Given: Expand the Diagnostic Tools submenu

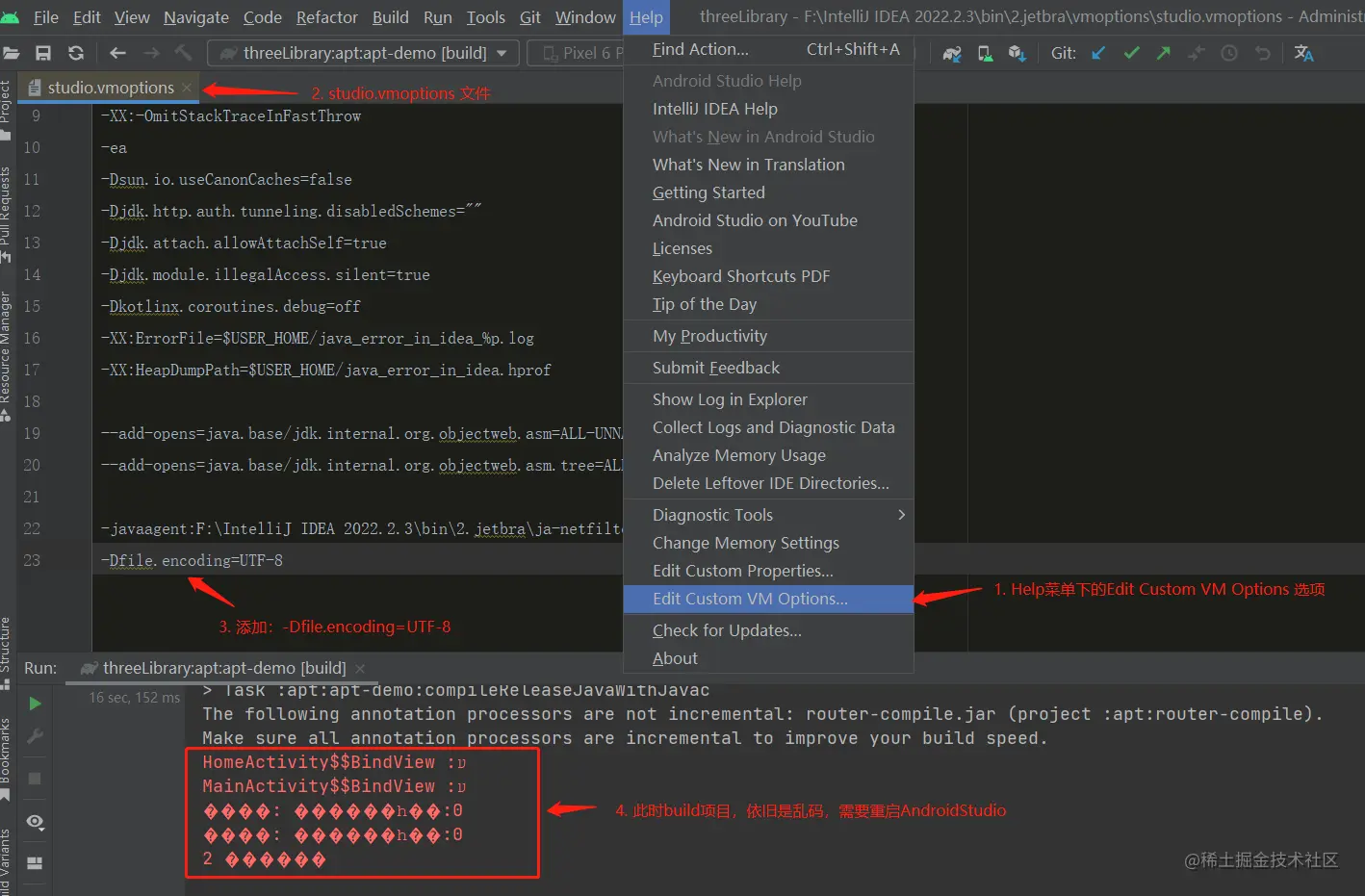Looking at the screenshot, I should tap(768, 515).
